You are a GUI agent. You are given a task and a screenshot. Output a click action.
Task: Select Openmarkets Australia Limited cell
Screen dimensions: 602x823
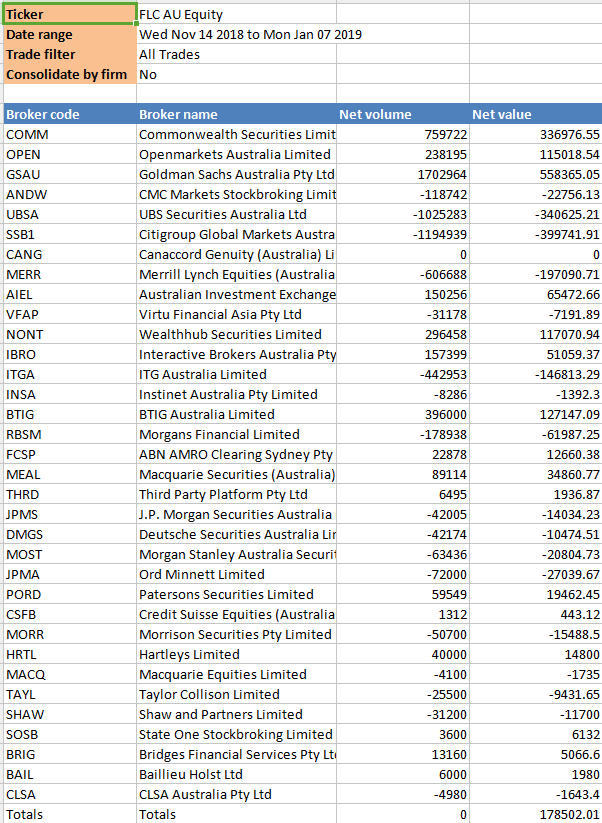236,154
